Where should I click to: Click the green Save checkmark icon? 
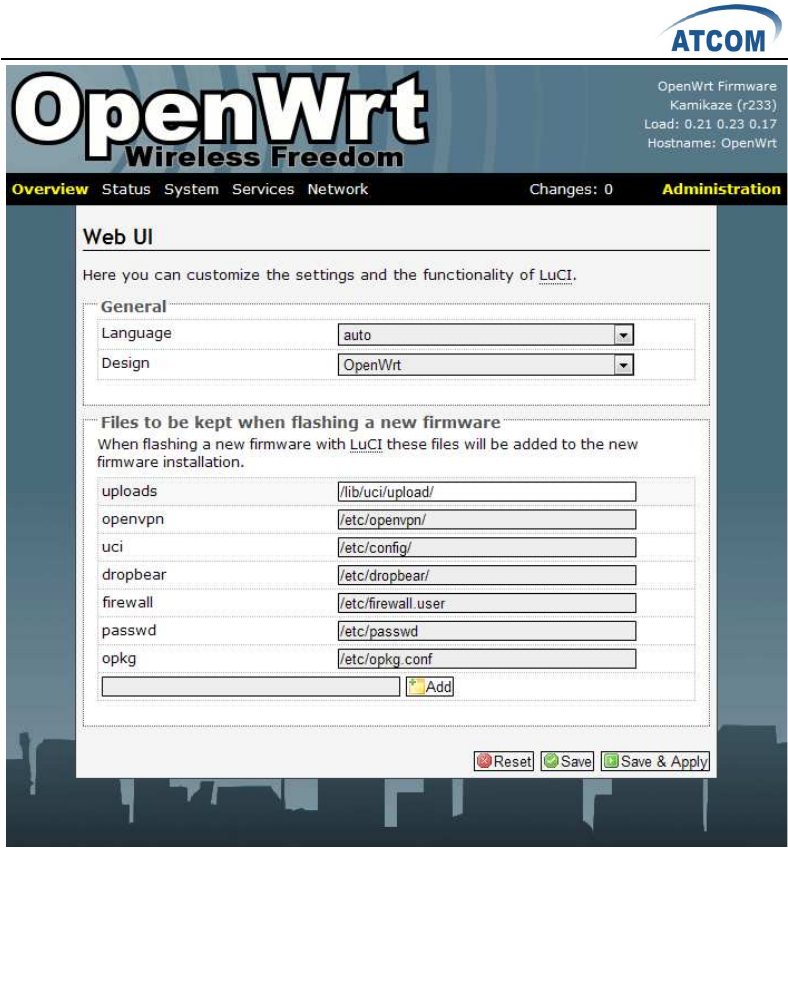pos(551,761)
